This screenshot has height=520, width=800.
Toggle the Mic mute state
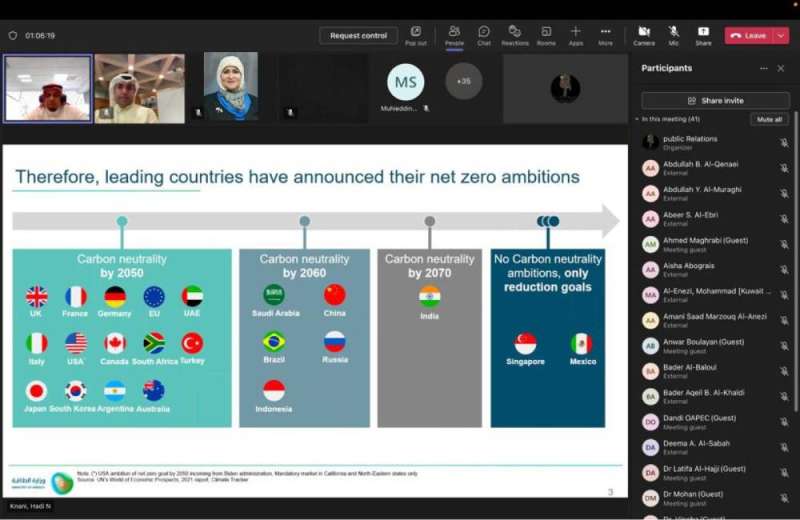point(673,35)
